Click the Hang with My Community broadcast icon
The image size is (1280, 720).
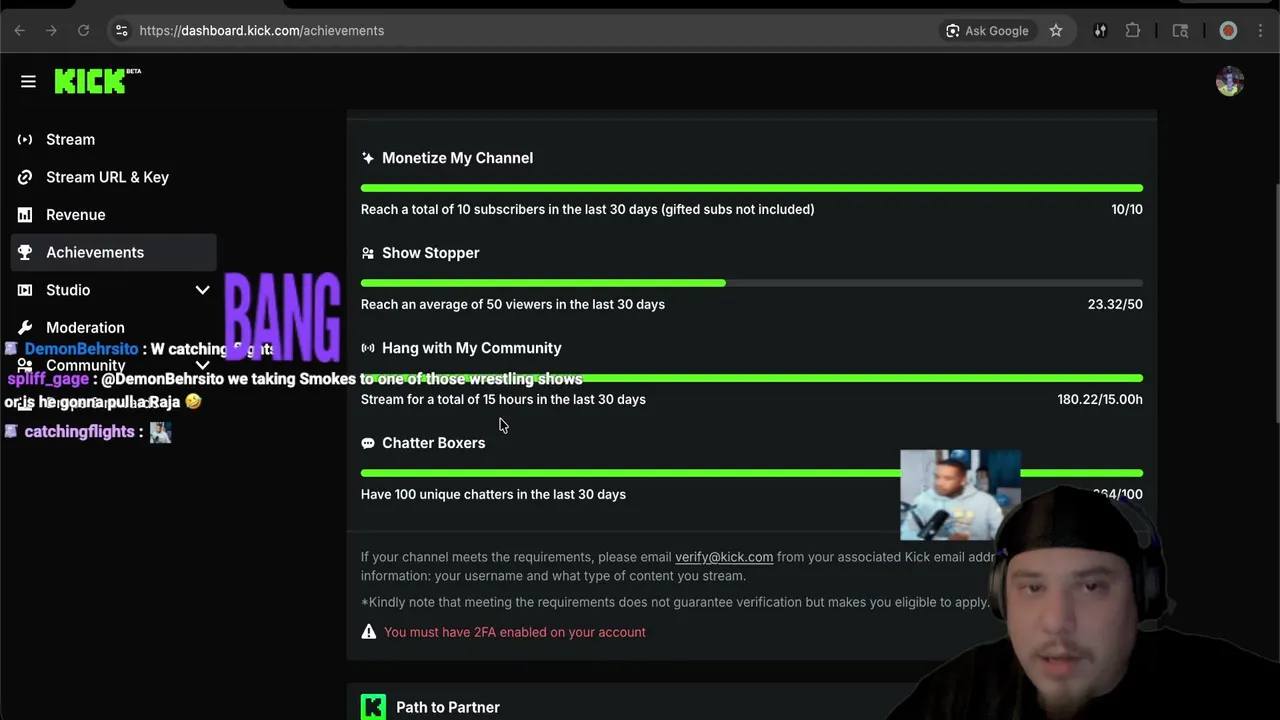(x=368, y=348)
